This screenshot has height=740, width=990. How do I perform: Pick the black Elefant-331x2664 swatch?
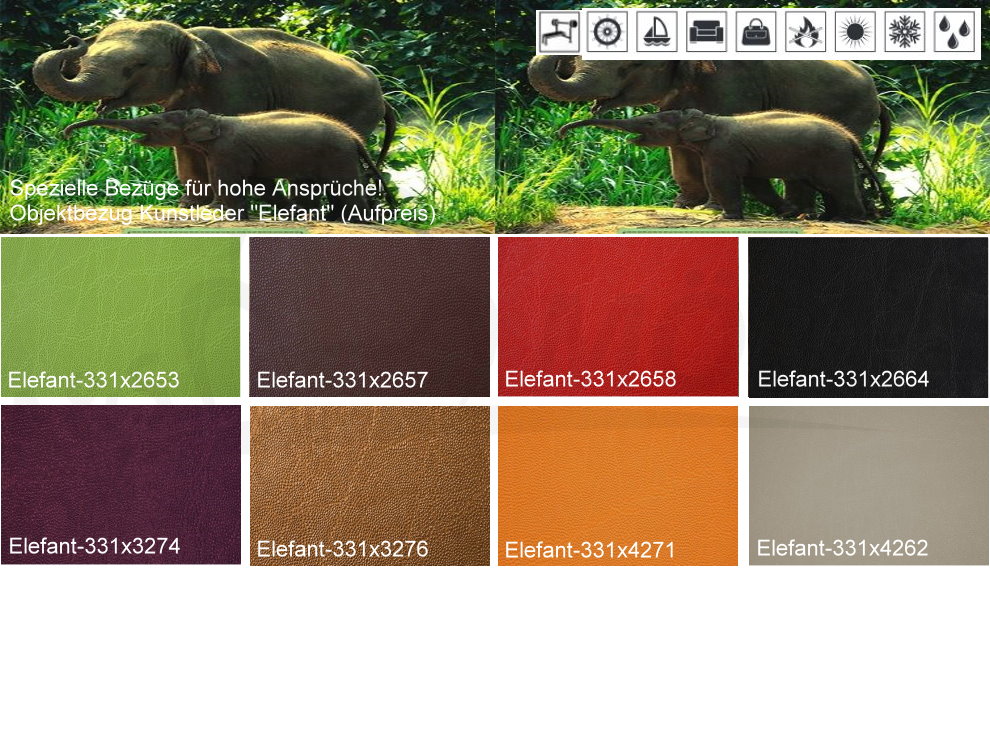868,317
